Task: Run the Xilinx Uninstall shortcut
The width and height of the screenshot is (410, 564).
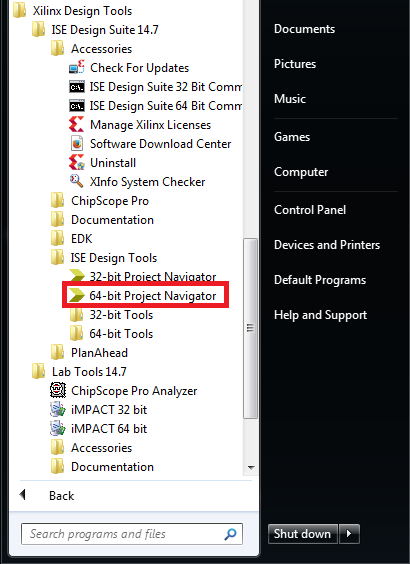Action: [102, 163]
